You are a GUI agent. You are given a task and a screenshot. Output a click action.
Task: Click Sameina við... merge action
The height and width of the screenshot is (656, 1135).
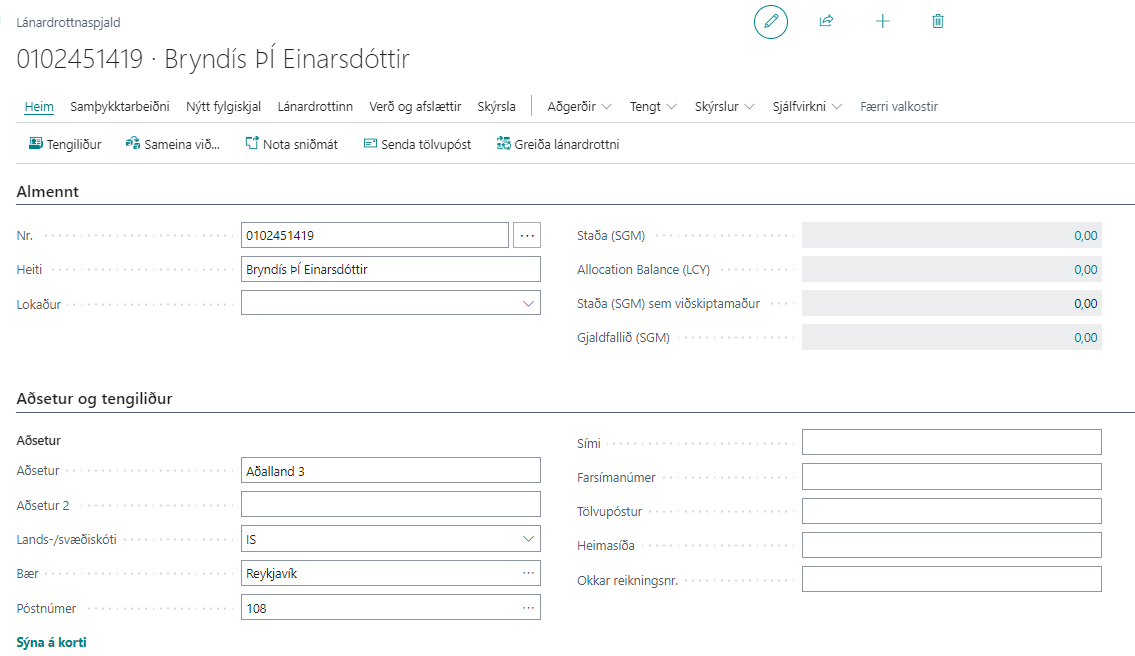coord(173,144)
